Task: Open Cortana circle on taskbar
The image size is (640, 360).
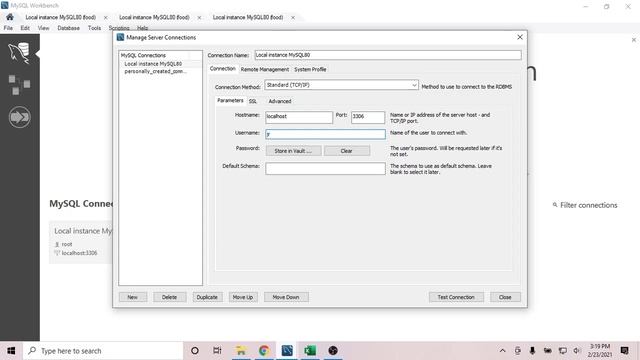Action: tap(195, 351)
